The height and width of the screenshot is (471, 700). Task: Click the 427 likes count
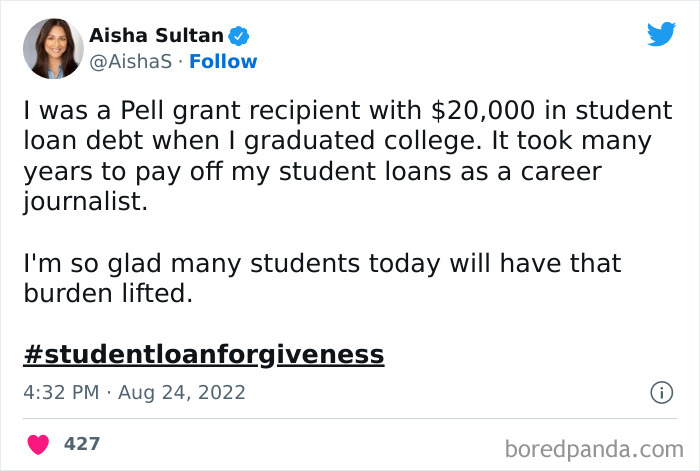click(82, 442)
